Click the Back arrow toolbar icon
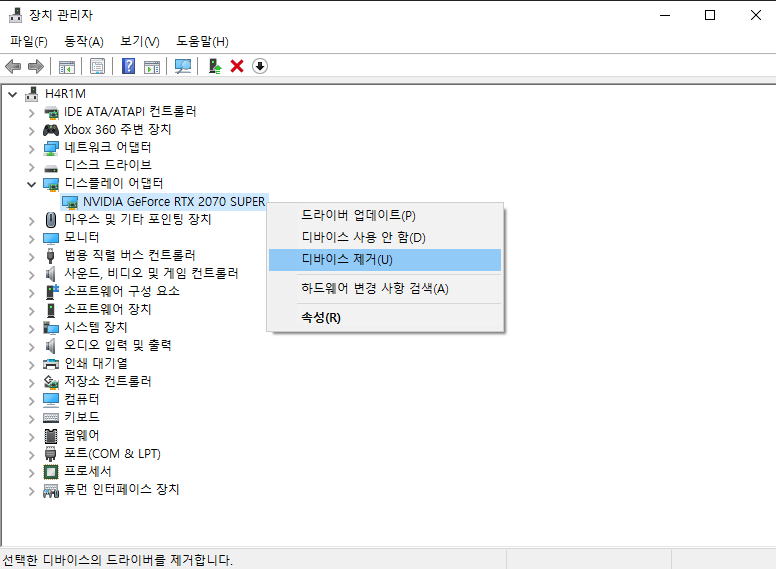The height and width of the screenshot is (569, 776). [x=13, y=66]
